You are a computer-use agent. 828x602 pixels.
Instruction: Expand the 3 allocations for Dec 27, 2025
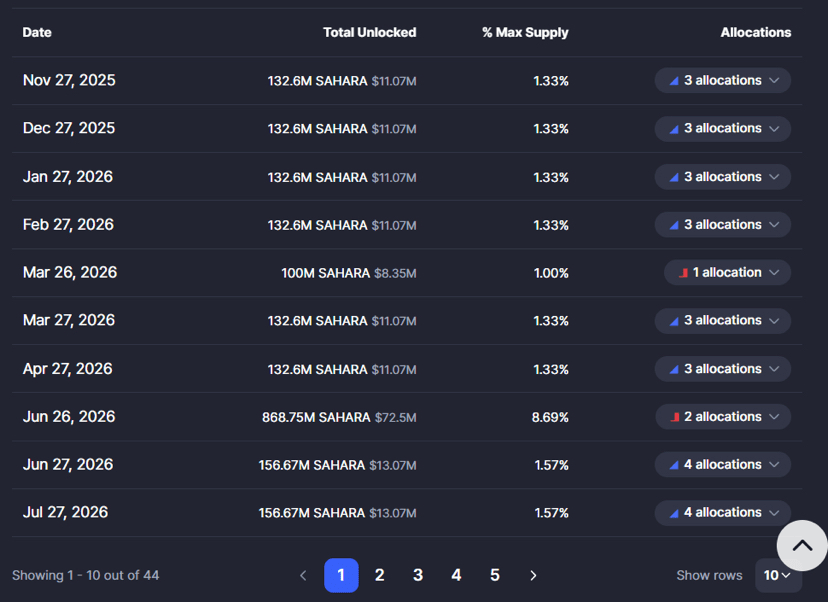pos(723,129)
